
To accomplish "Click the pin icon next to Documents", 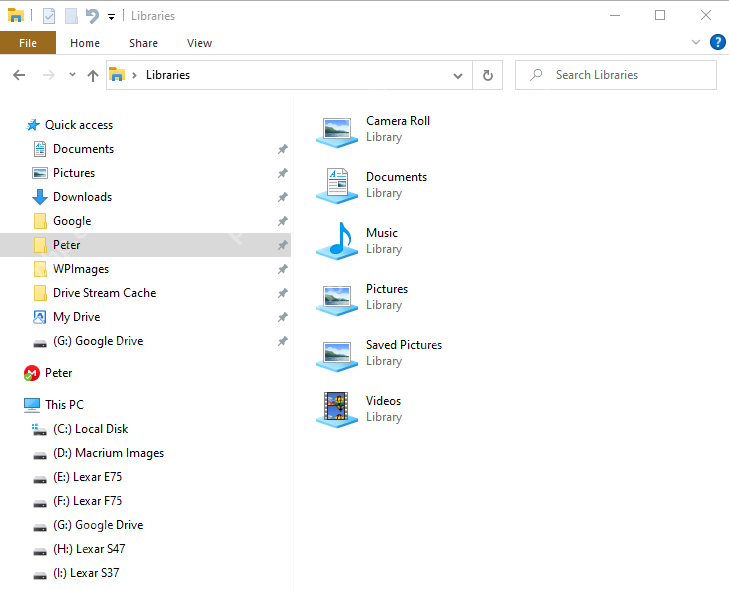I will (283, 149).
